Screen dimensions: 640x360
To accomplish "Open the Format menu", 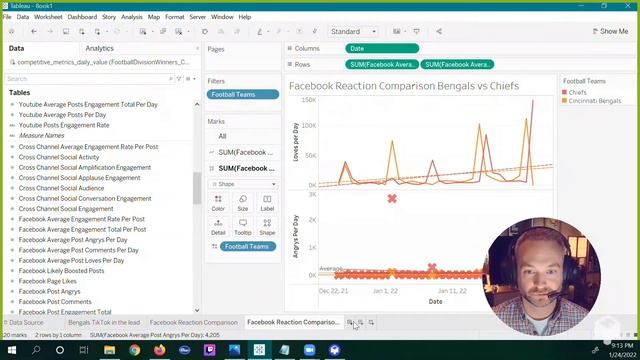I will [x=175, y=17].
